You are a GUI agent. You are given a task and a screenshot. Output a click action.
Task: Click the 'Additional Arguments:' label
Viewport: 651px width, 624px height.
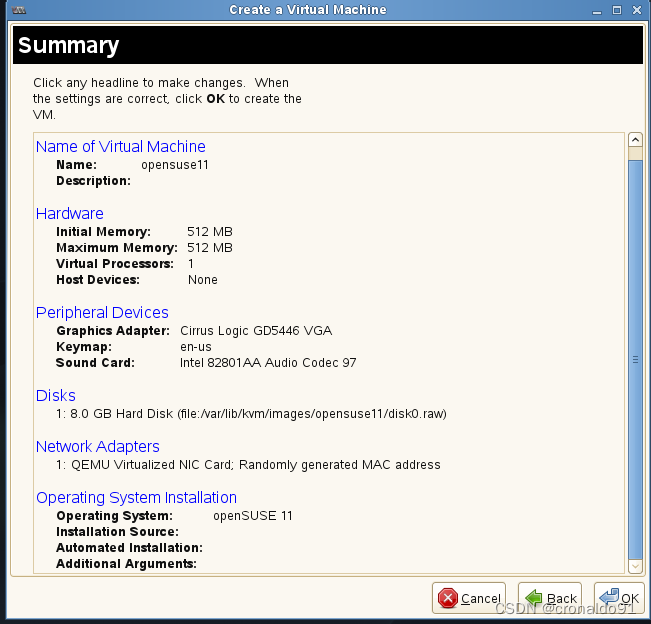pyautogui.click(x=127, y=564)
